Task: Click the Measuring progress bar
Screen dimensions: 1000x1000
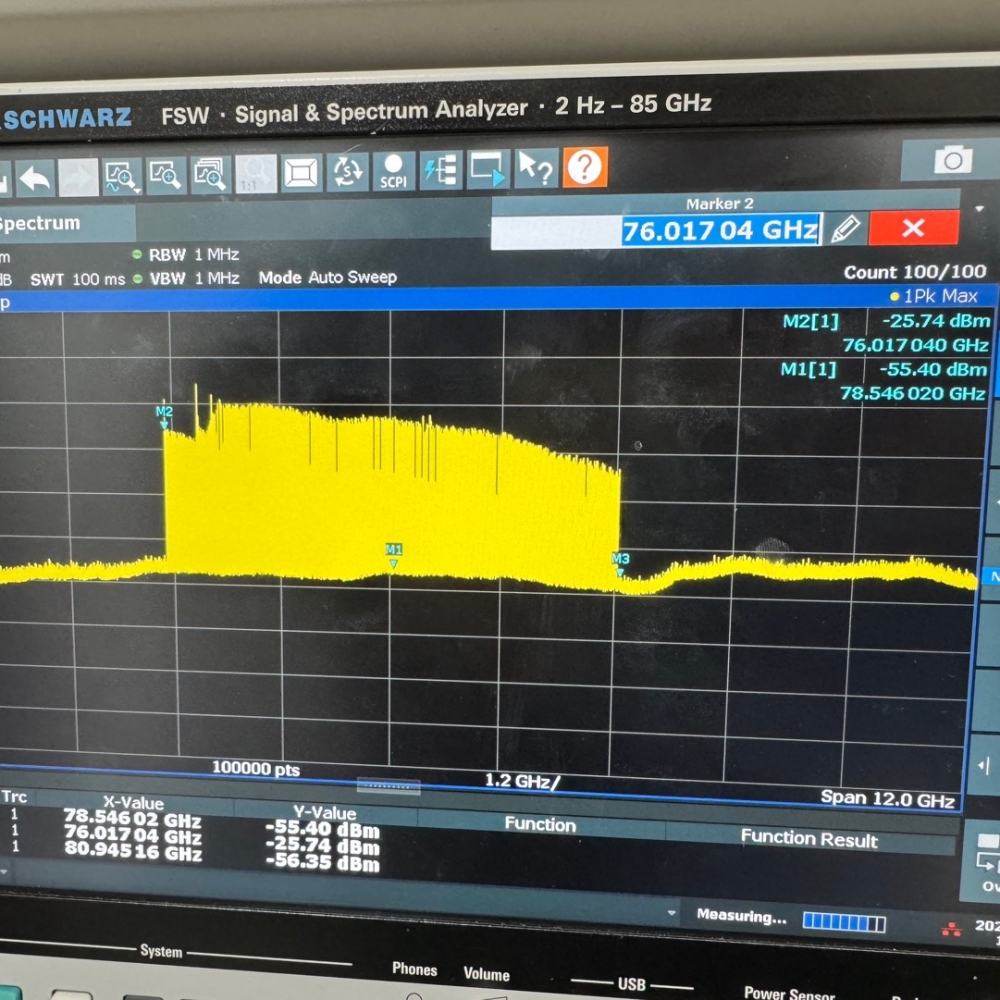Action: [844, 922]
